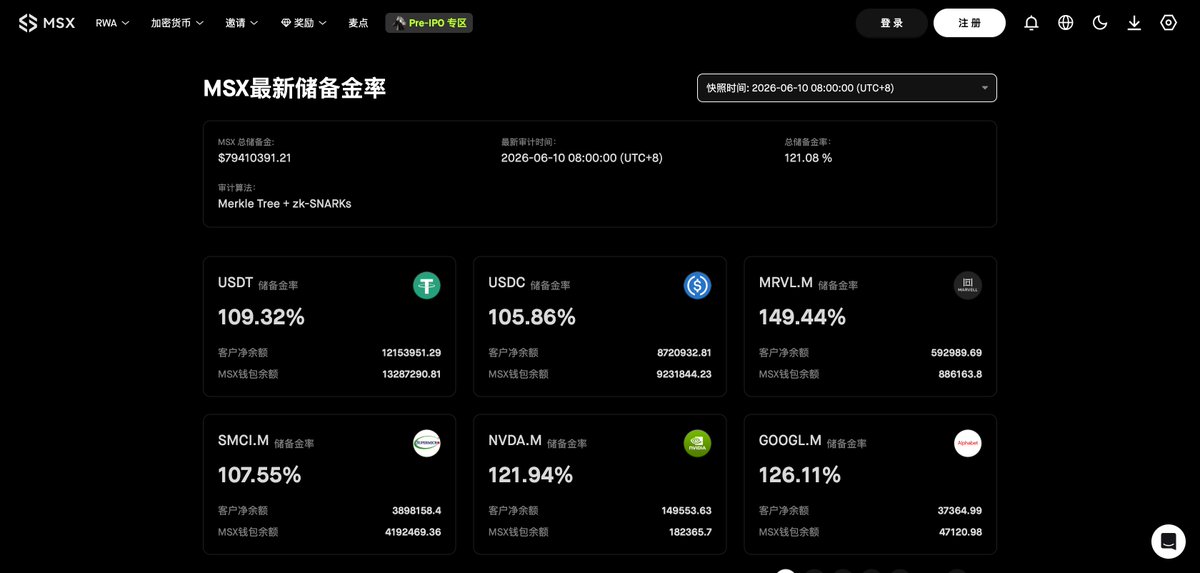This screenshot has height=573, width=1200.
Task: Click total reserve value $79410391.21
Action: [254, 158]
